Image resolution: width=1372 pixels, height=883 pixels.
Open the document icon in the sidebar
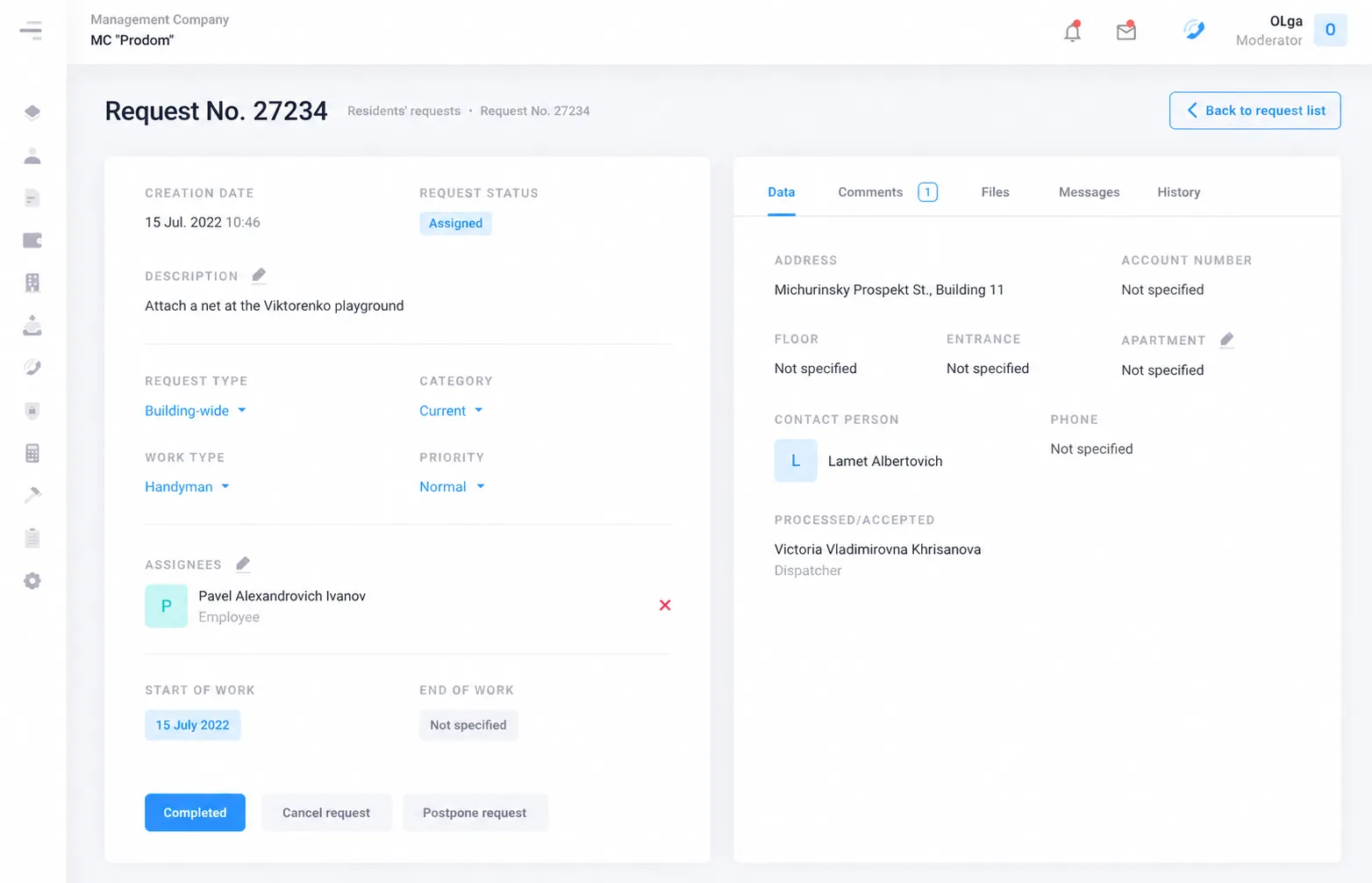pyautogui.click(x=32, y=198)
